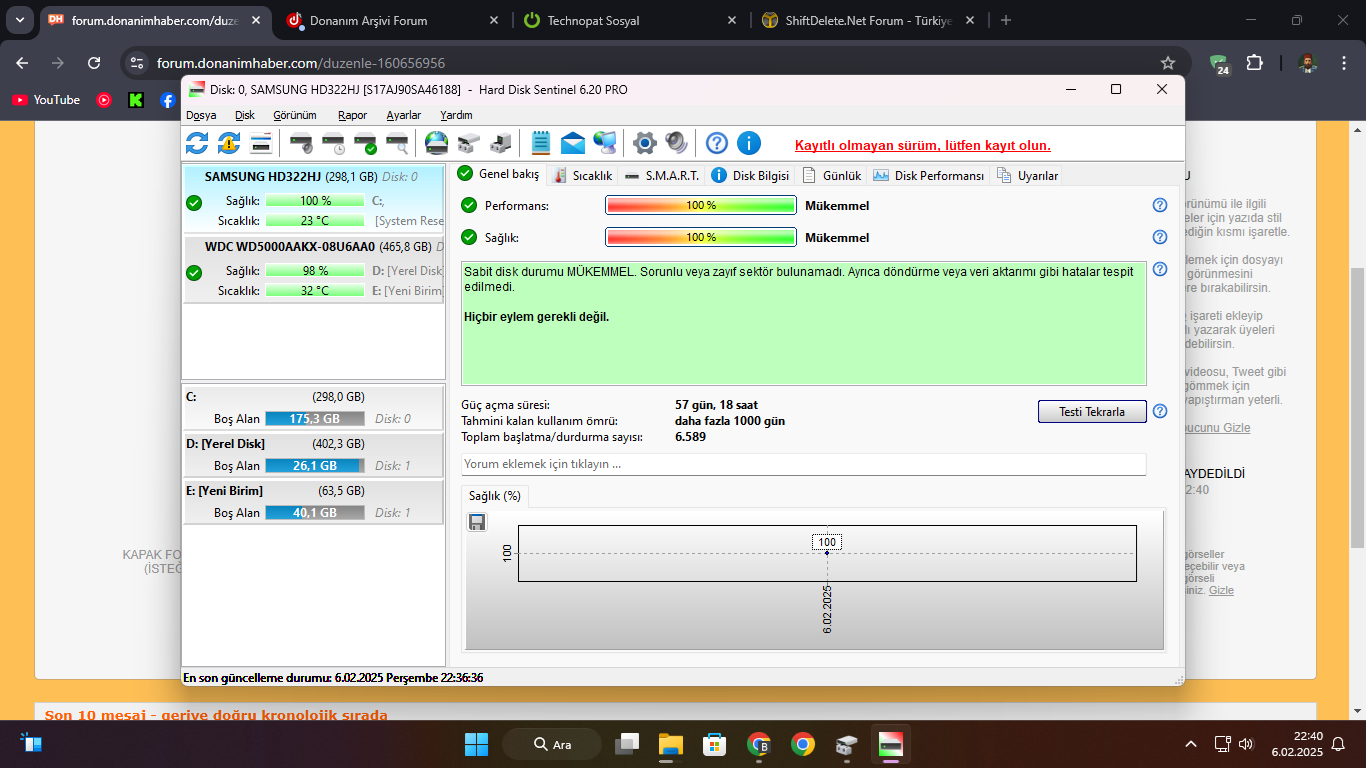
Task: Open the Yardım menu
Action: click(456, 115)
